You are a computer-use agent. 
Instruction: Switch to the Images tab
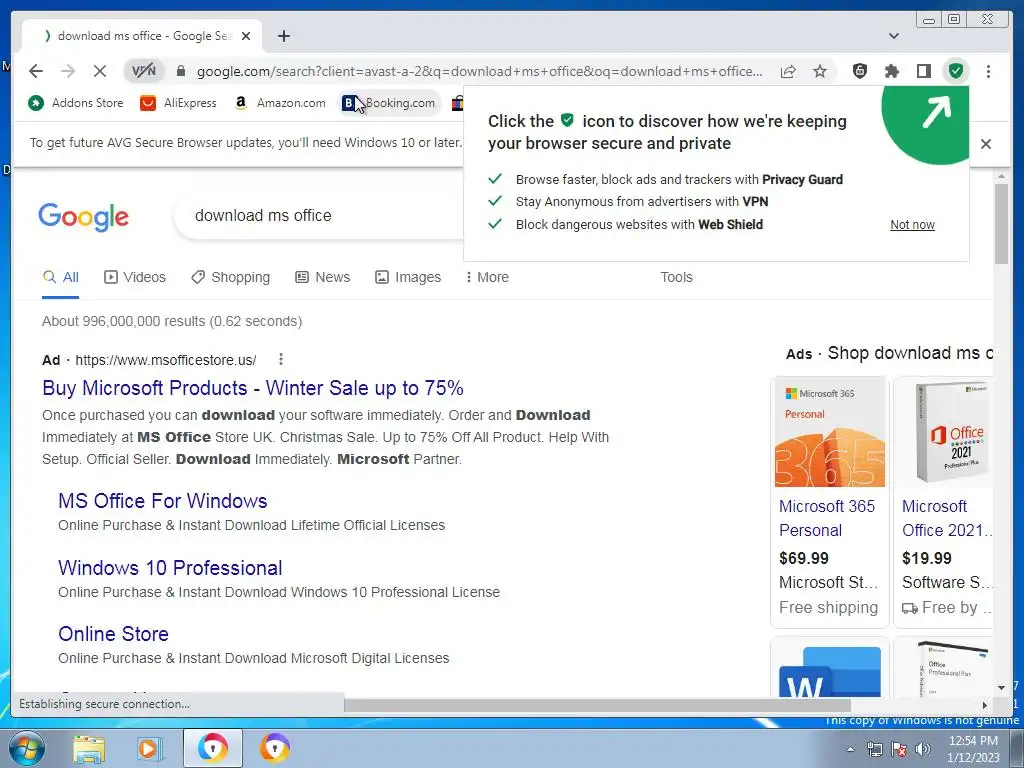coord(408,277)
